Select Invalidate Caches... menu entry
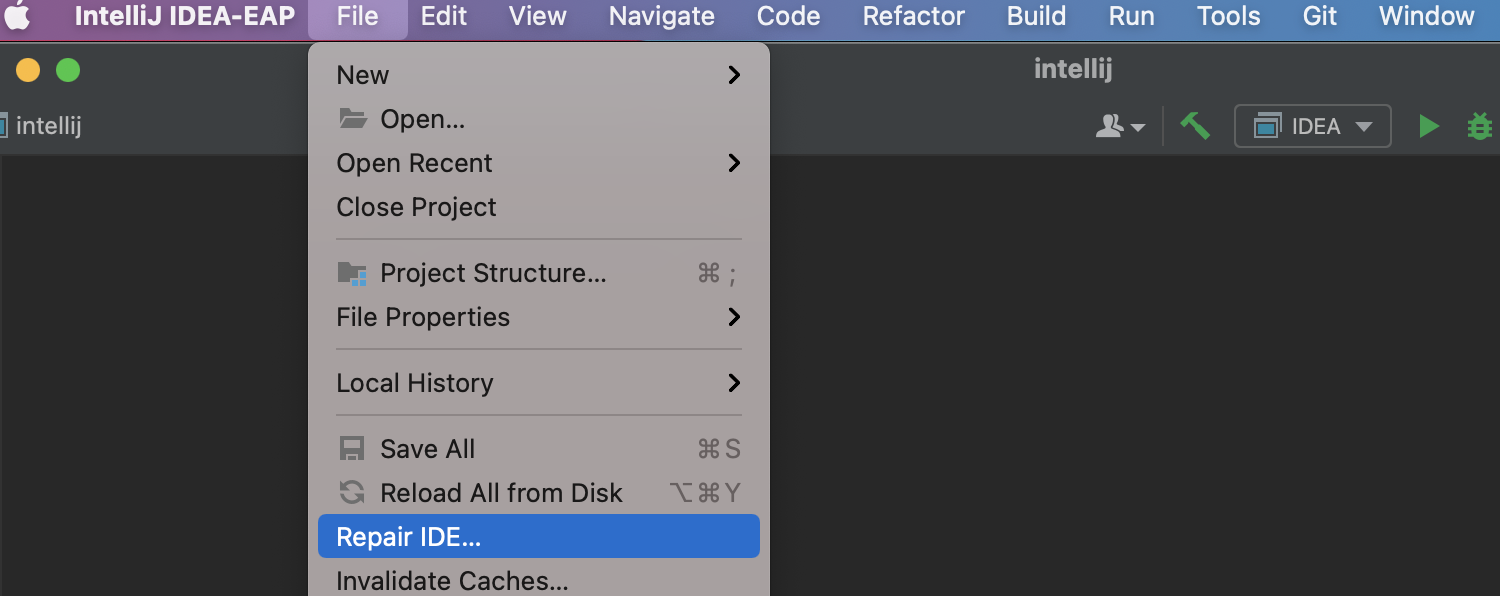Image resolution: width=1500 pixels, height=596 pixels. tap(452, 581)
